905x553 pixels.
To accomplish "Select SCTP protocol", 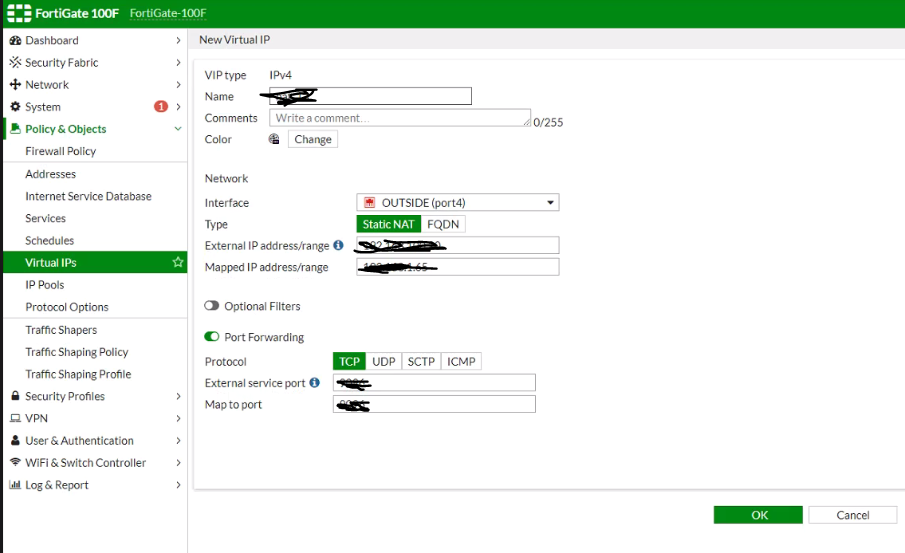I will pyautogui.click(x=421, y=361).
